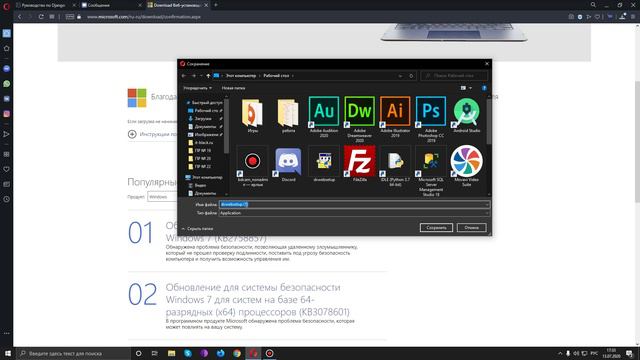640x360 pixels.
Task: Open bookmarks heart in Opera sidebar
Action: (7, 169)
